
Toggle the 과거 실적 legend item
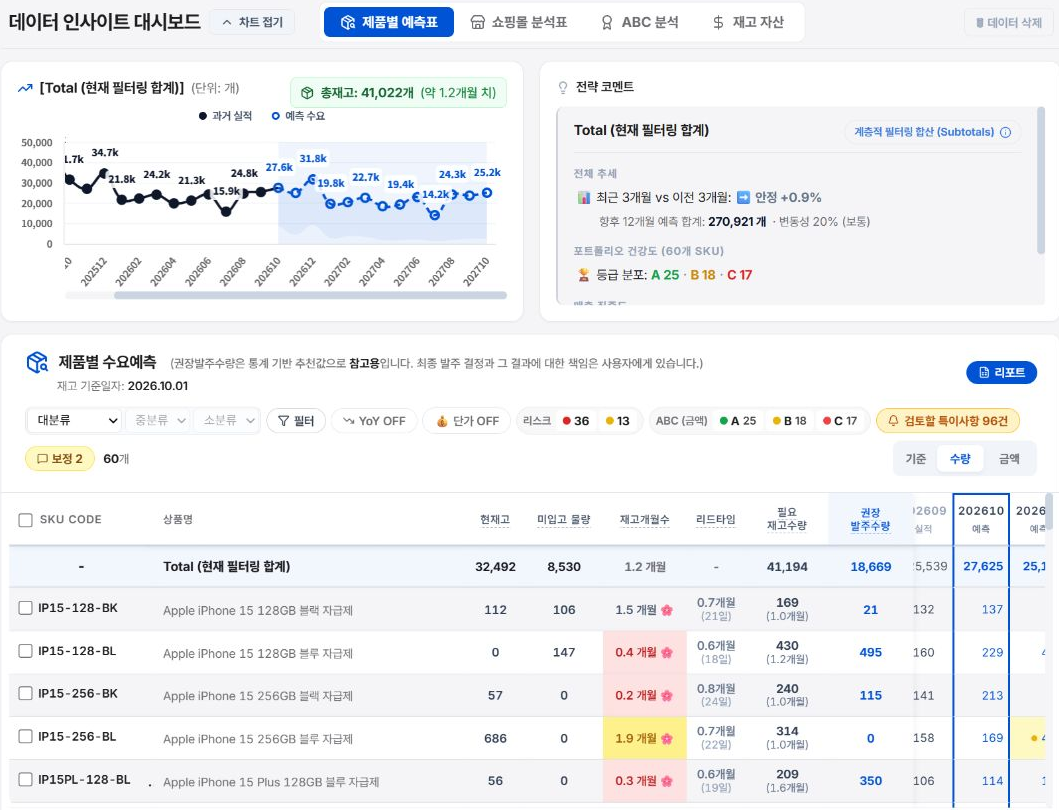225,116
